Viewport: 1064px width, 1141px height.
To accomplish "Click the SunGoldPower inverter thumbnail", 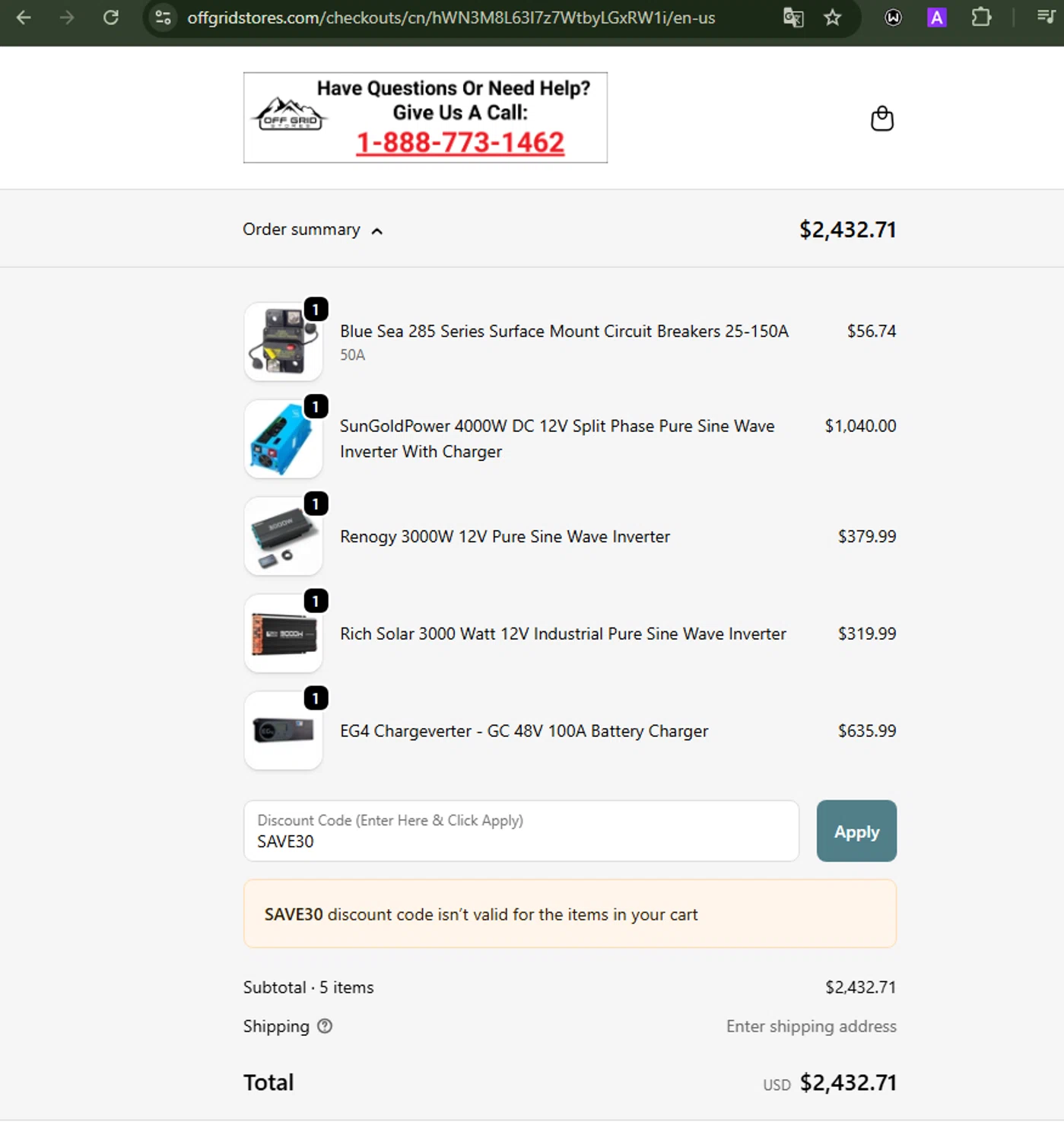I will [x=283, y=439].
